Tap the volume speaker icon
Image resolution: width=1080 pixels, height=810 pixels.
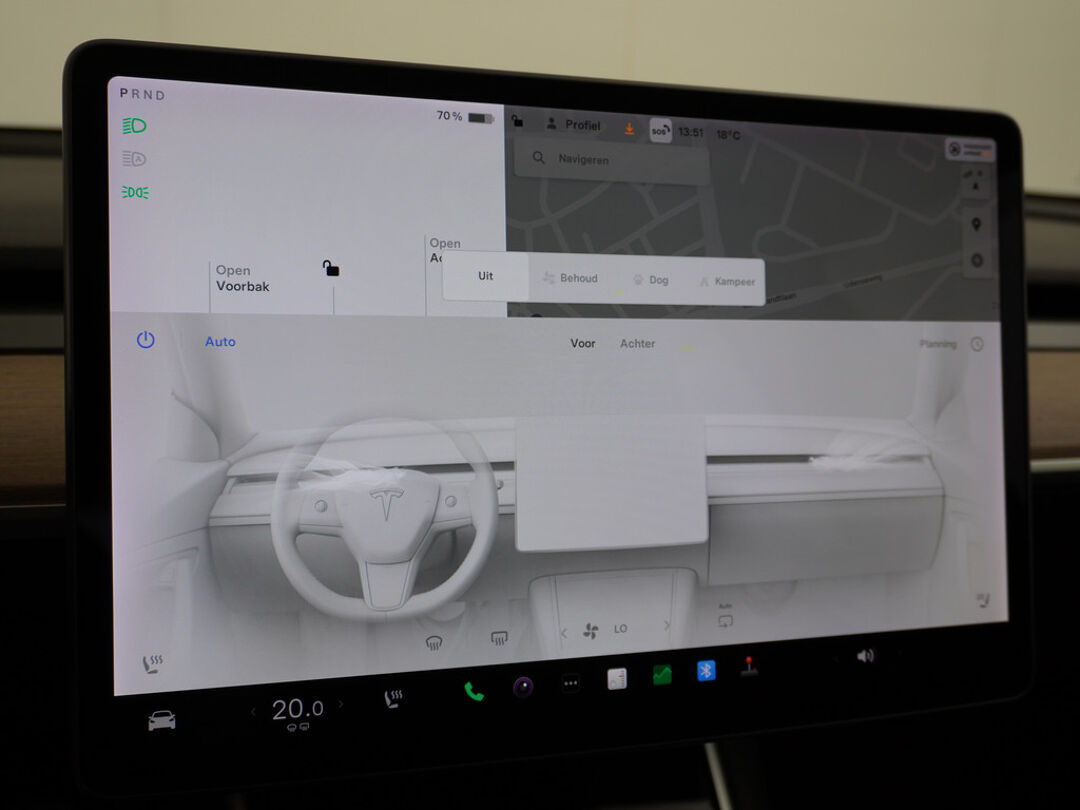(x=865, y=656)
